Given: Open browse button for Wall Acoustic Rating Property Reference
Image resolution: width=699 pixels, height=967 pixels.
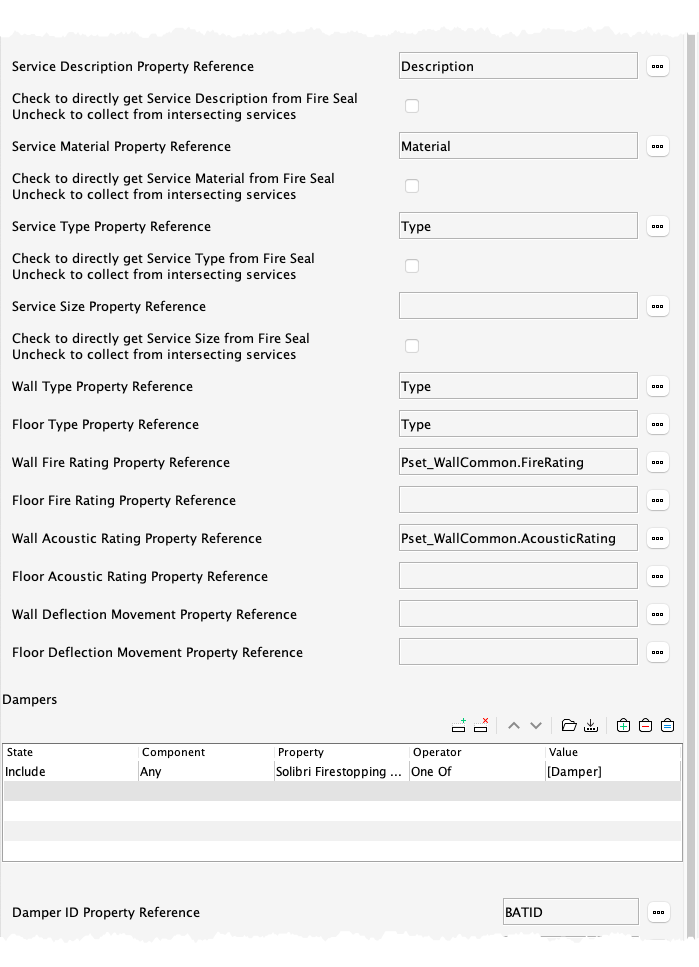Looking at the screenshot, I should [x=658, y=538].
